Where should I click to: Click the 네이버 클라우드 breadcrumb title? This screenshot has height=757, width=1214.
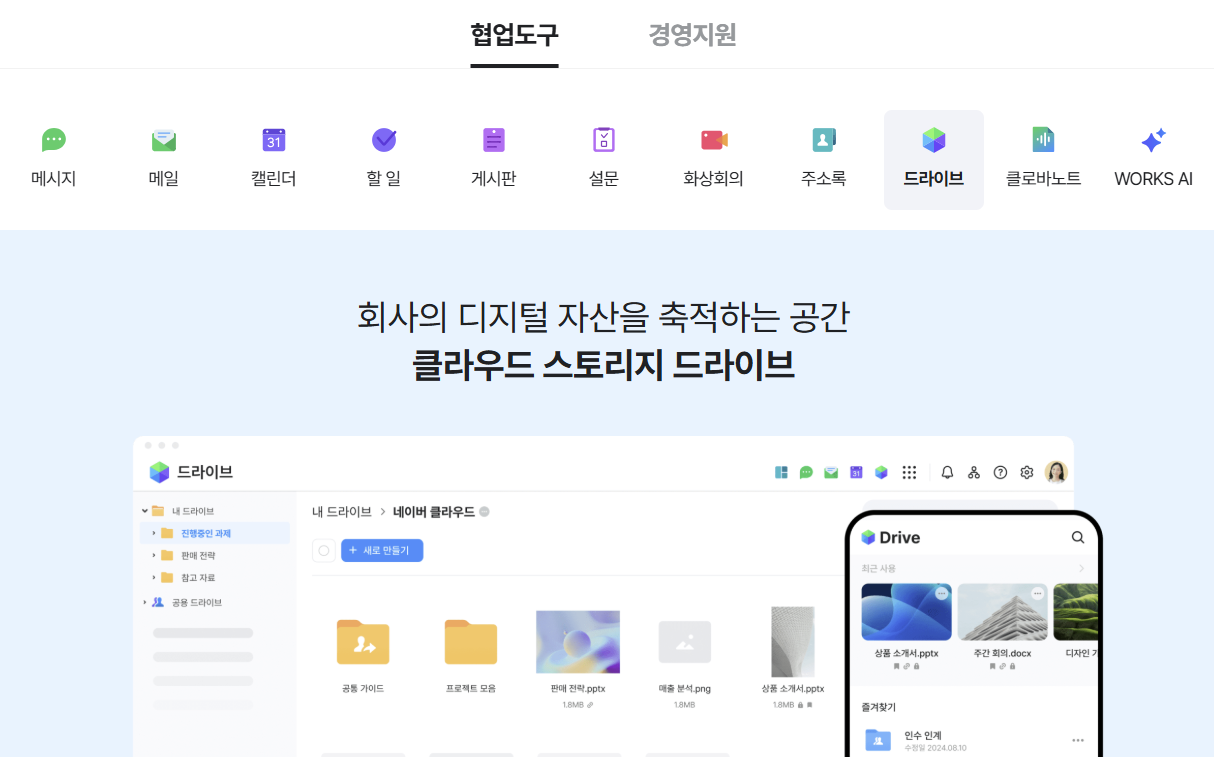click(x=434, y=512)
